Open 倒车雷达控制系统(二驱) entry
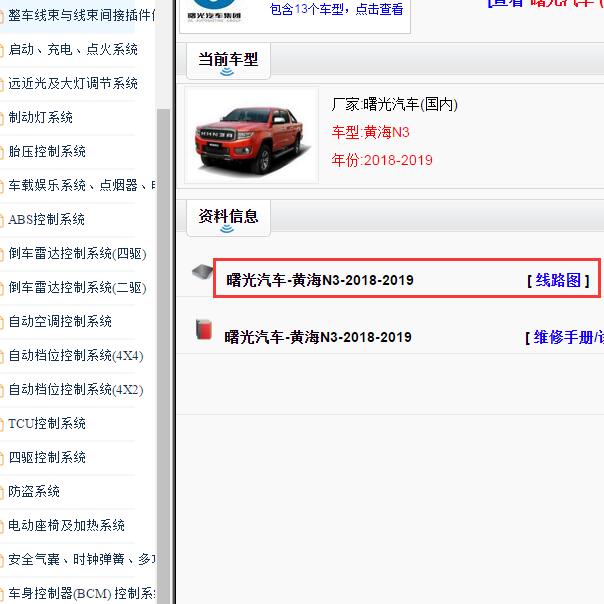The width and height of the screenshot is (604, 604). click(77, 287)
